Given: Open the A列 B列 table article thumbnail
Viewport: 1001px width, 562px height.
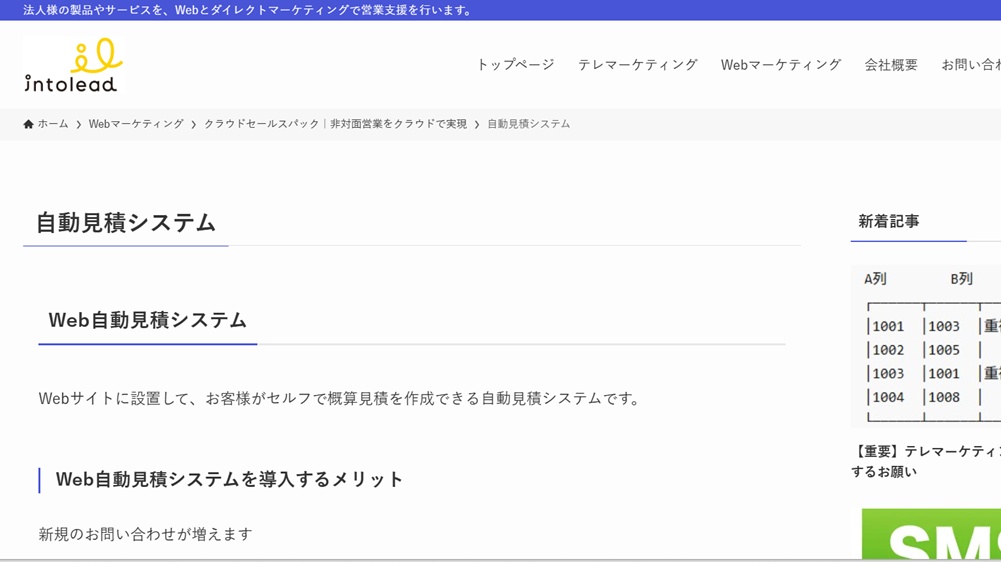Looking at the screenshot, I should tap(926, 346).
